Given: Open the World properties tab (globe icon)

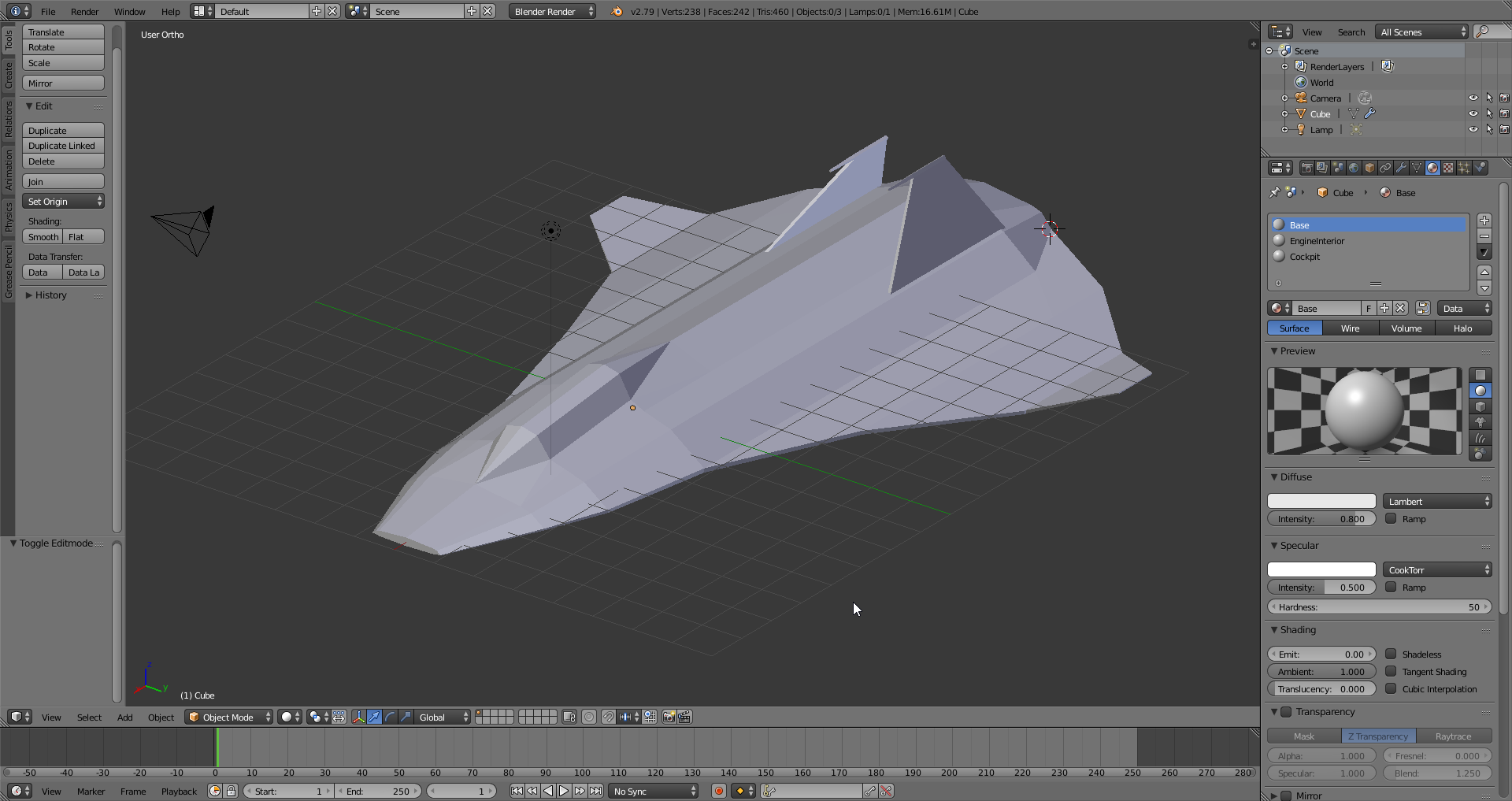Looking at the screenshot, I should point(1354,168).
